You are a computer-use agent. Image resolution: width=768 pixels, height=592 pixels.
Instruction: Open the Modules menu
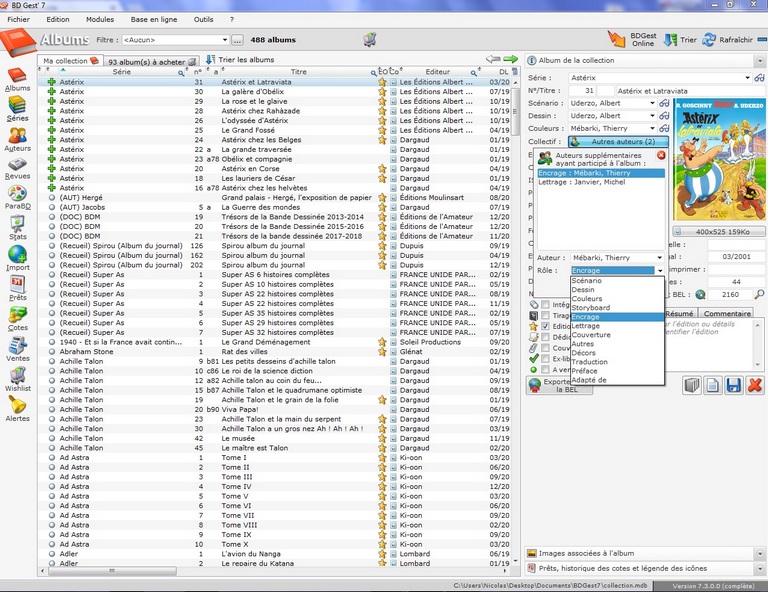pyautogui.click(x=100, y=19)
